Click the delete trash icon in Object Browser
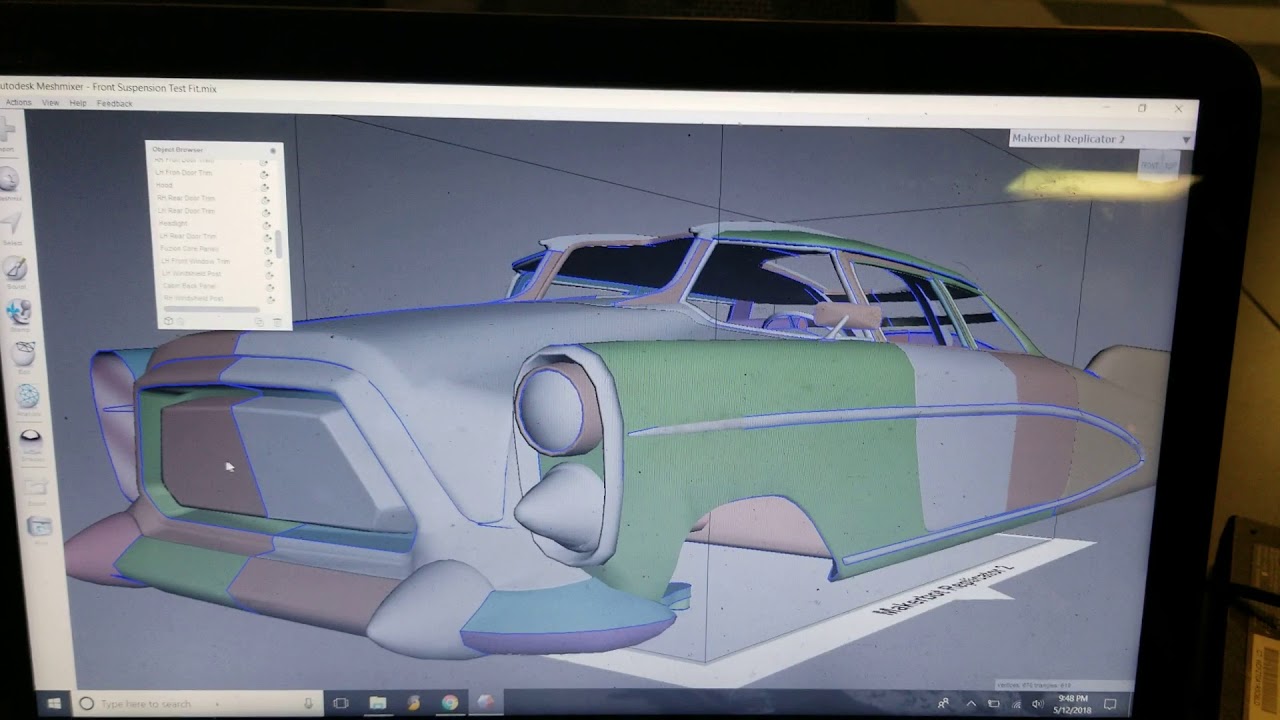The height and width of the screenshot is (720, 1280). click(x=278, y=322)
